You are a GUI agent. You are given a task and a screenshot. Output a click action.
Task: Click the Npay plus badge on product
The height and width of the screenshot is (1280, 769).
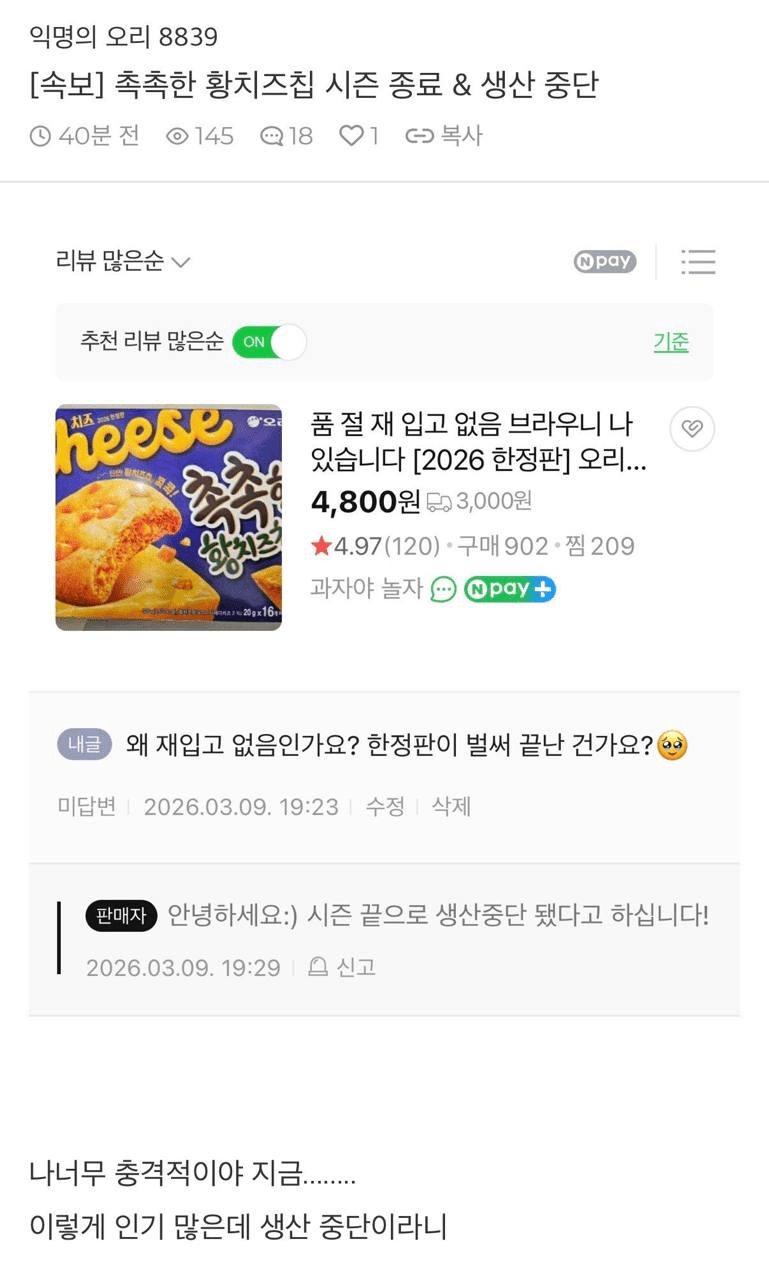tap(509, 589)
